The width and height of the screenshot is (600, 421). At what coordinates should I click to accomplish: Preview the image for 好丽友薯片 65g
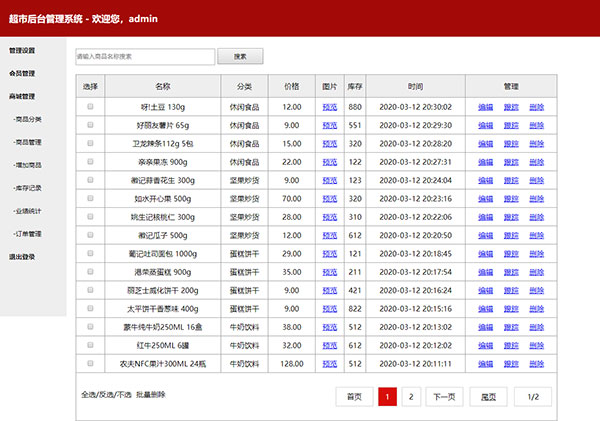tap(330, 126)
